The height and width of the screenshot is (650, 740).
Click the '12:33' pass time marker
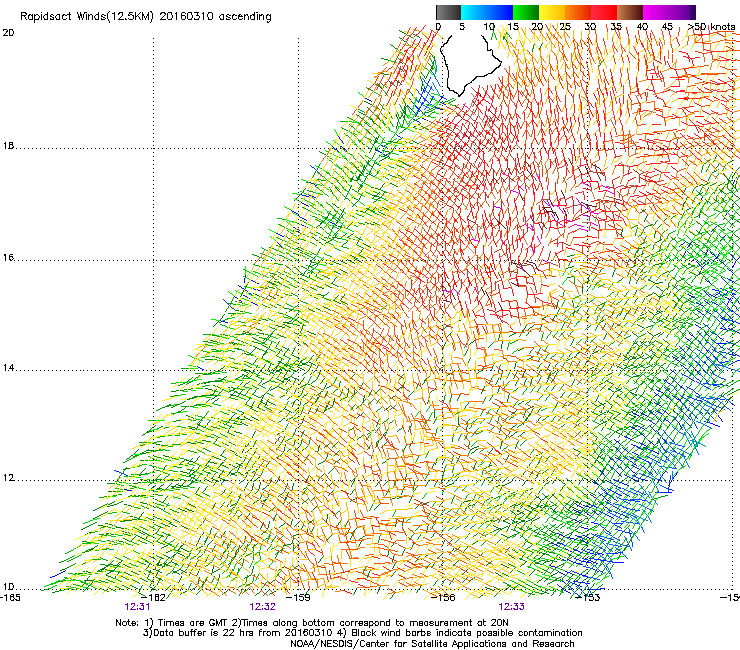[x=512, y=607]
